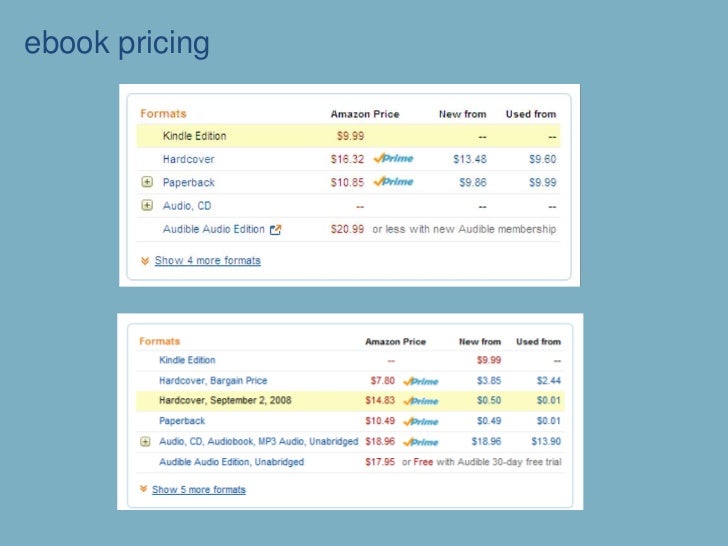Click Bargain Price used from $2.44
728x546 pixels.
(549, 381)
